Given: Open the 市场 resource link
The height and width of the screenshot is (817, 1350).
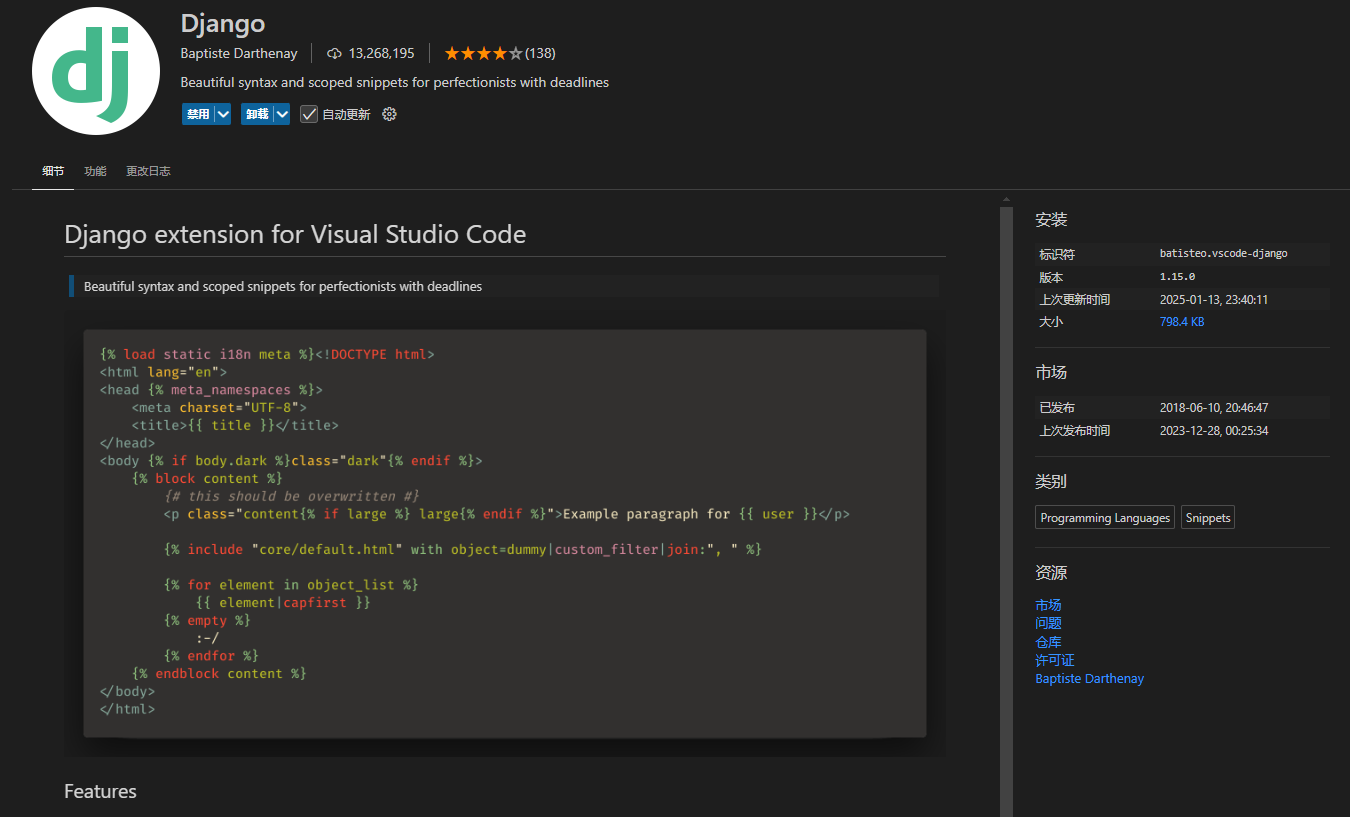Looking at the screenshot, I should click(1048, 605).
